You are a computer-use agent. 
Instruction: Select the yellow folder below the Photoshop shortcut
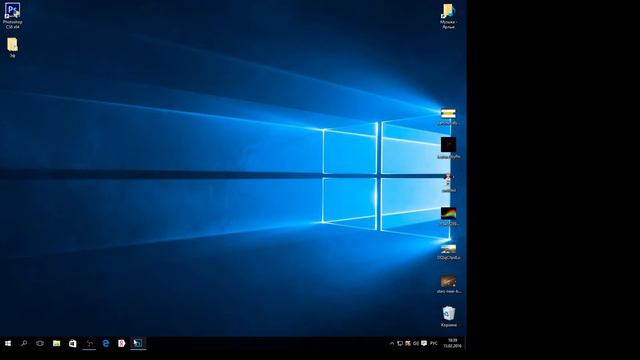tap(12, 47)
